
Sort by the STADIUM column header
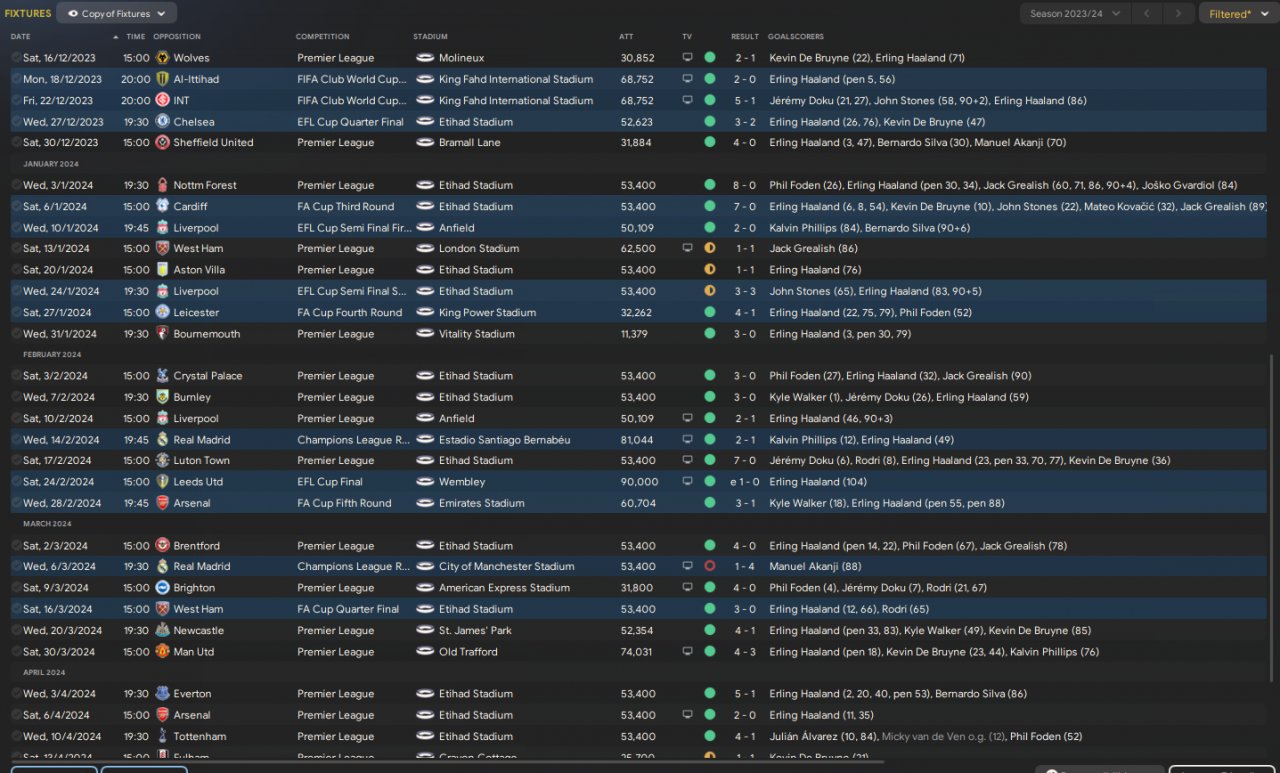(430, 37)
